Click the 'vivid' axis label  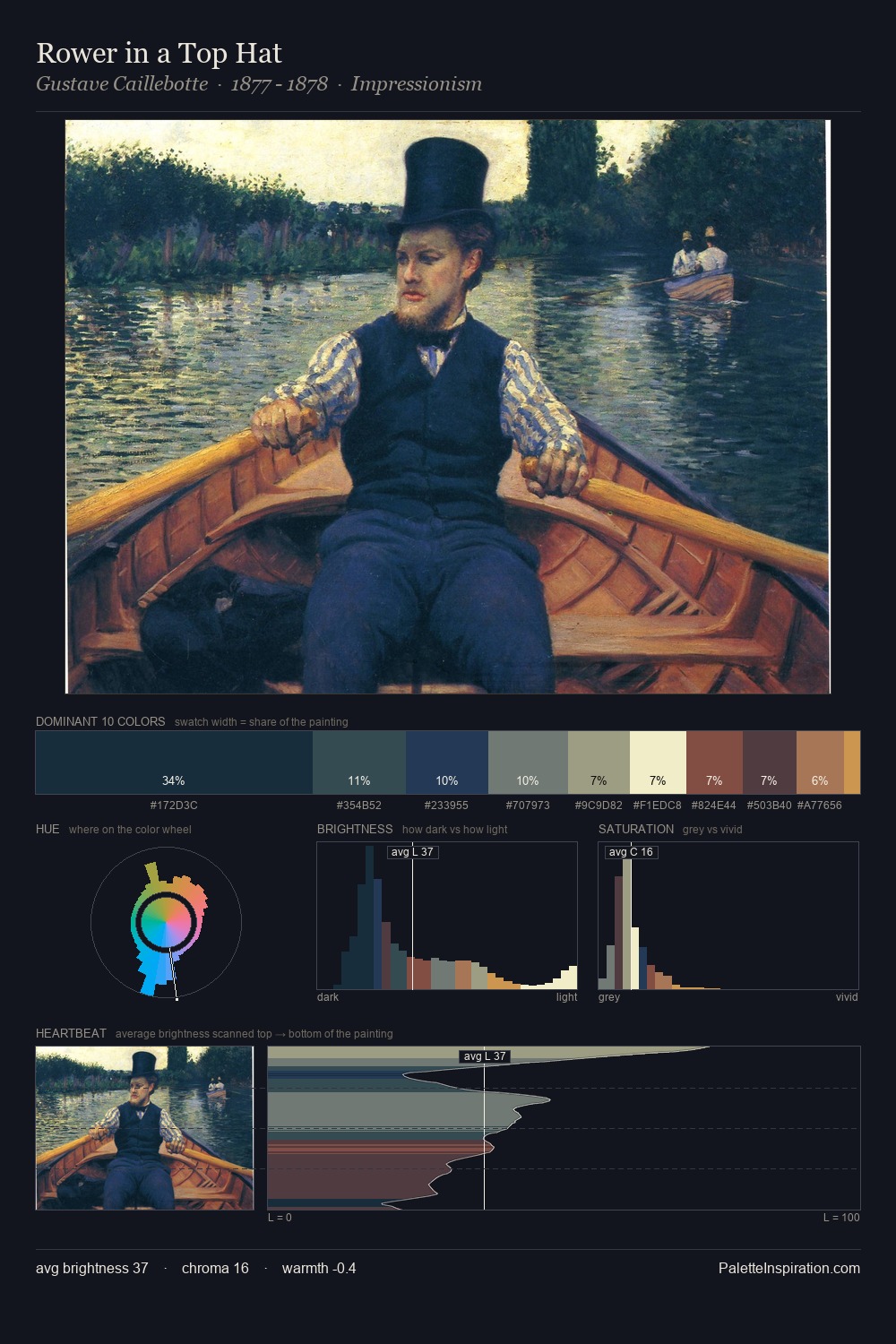coord(847,997)
